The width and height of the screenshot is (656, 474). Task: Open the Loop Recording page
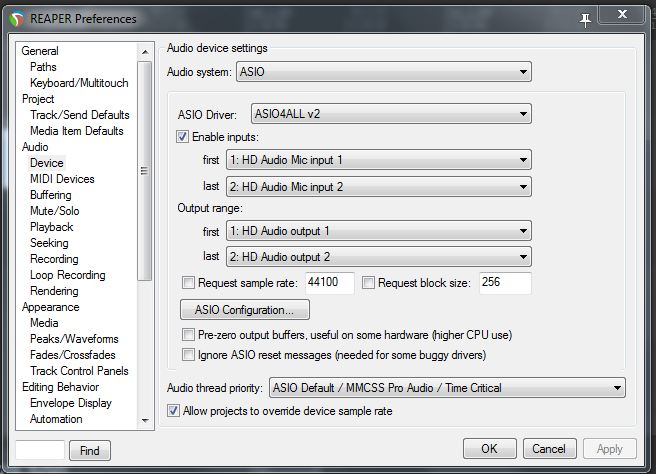point(67,275)
